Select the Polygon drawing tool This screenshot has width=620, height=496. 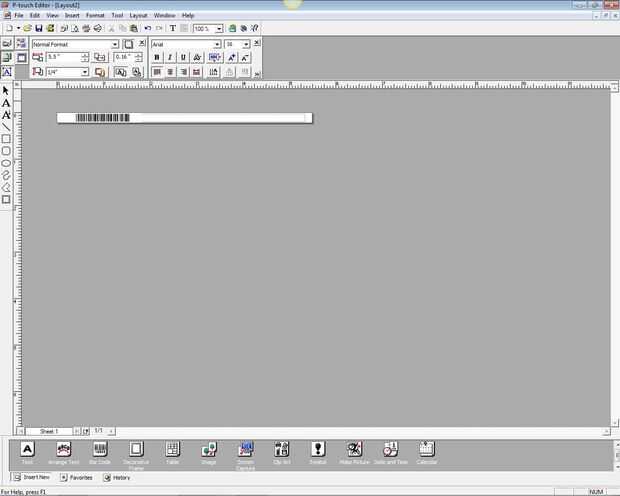6,187
